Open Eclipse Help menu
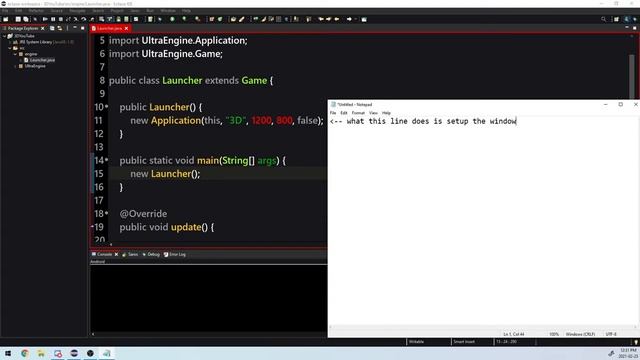This screenshot has height=360, width=640. 186,11
